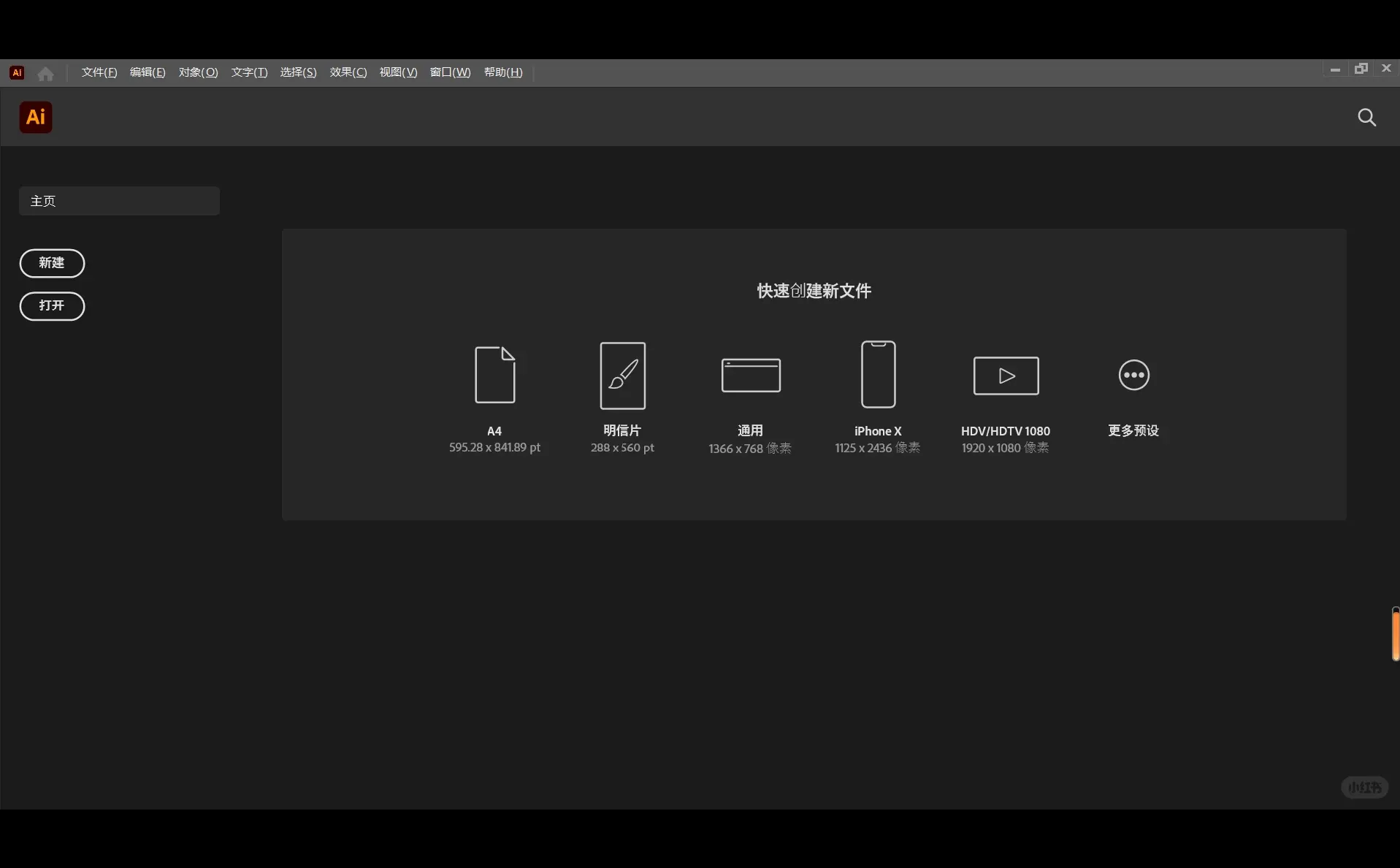Close the Illustrator window
Viewport: 1400px width, 868px height.
[x=1387, y=68]
